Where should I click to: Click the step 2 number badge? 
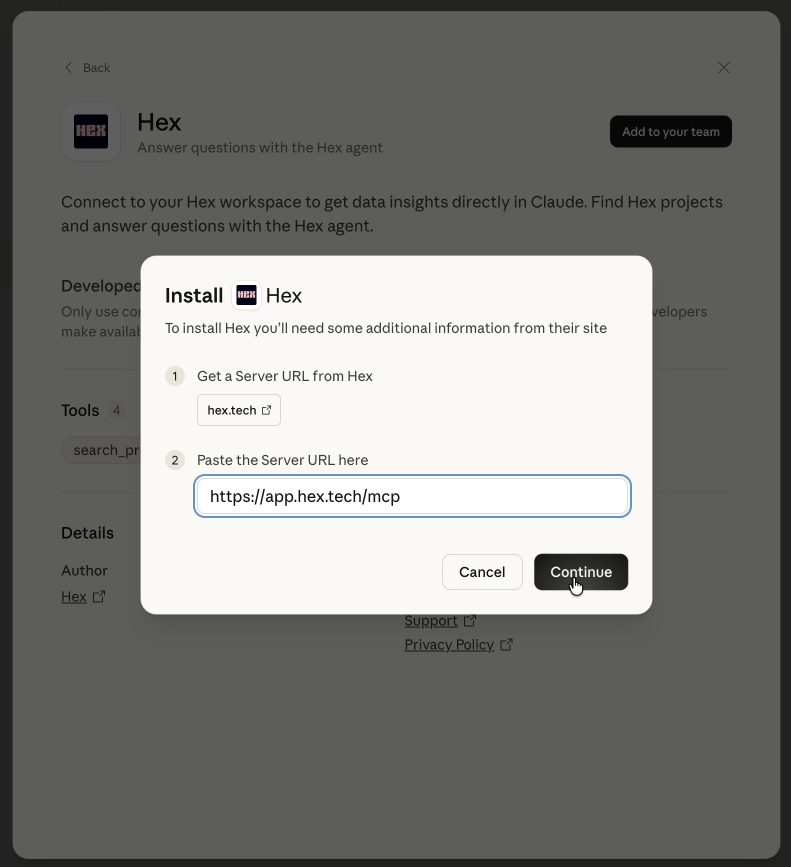(175, 459)
